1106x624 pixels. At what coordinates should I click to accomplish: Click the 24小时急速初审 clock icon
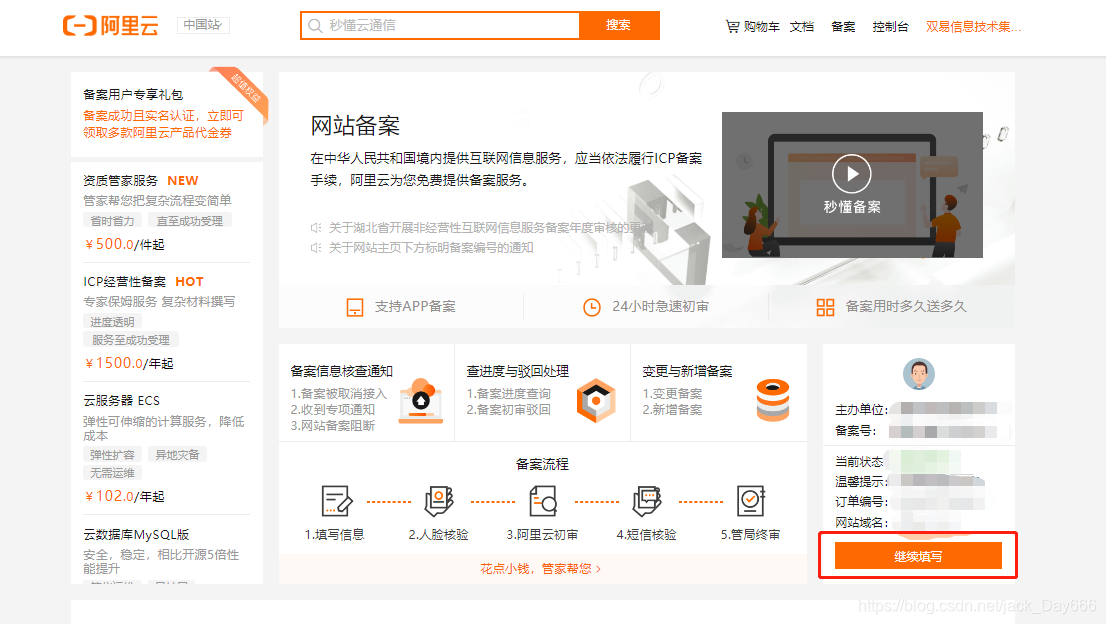point(592,307)
